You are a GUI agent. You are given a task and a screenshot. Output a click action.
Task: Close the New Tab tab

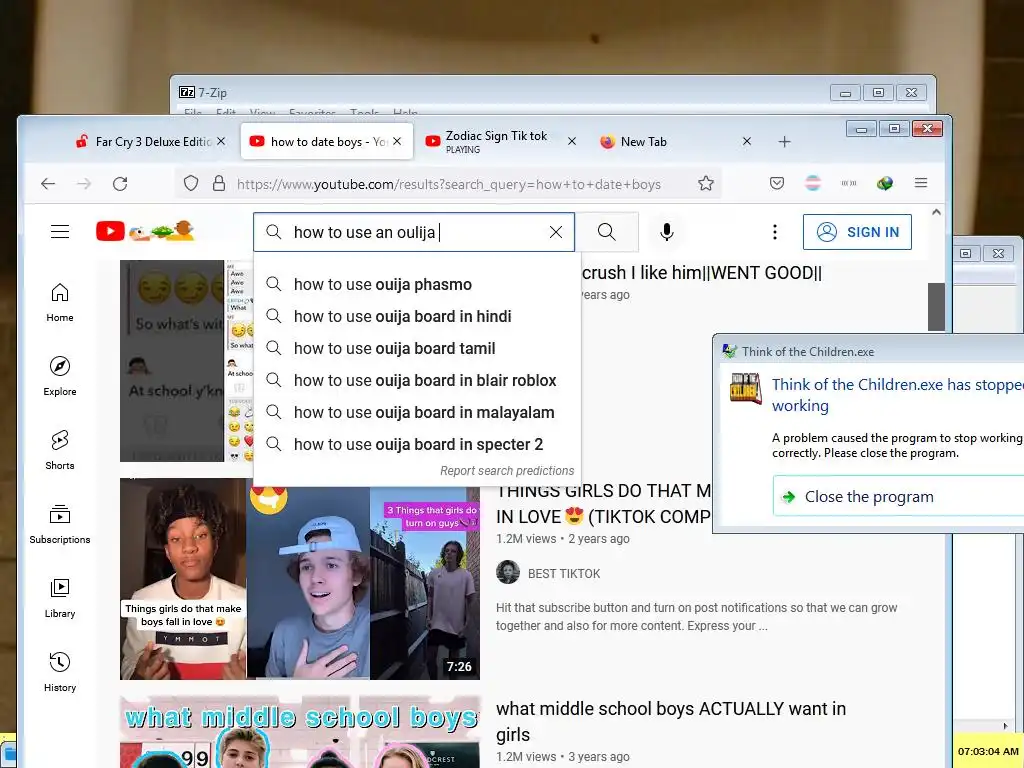(x=746, y=141)
